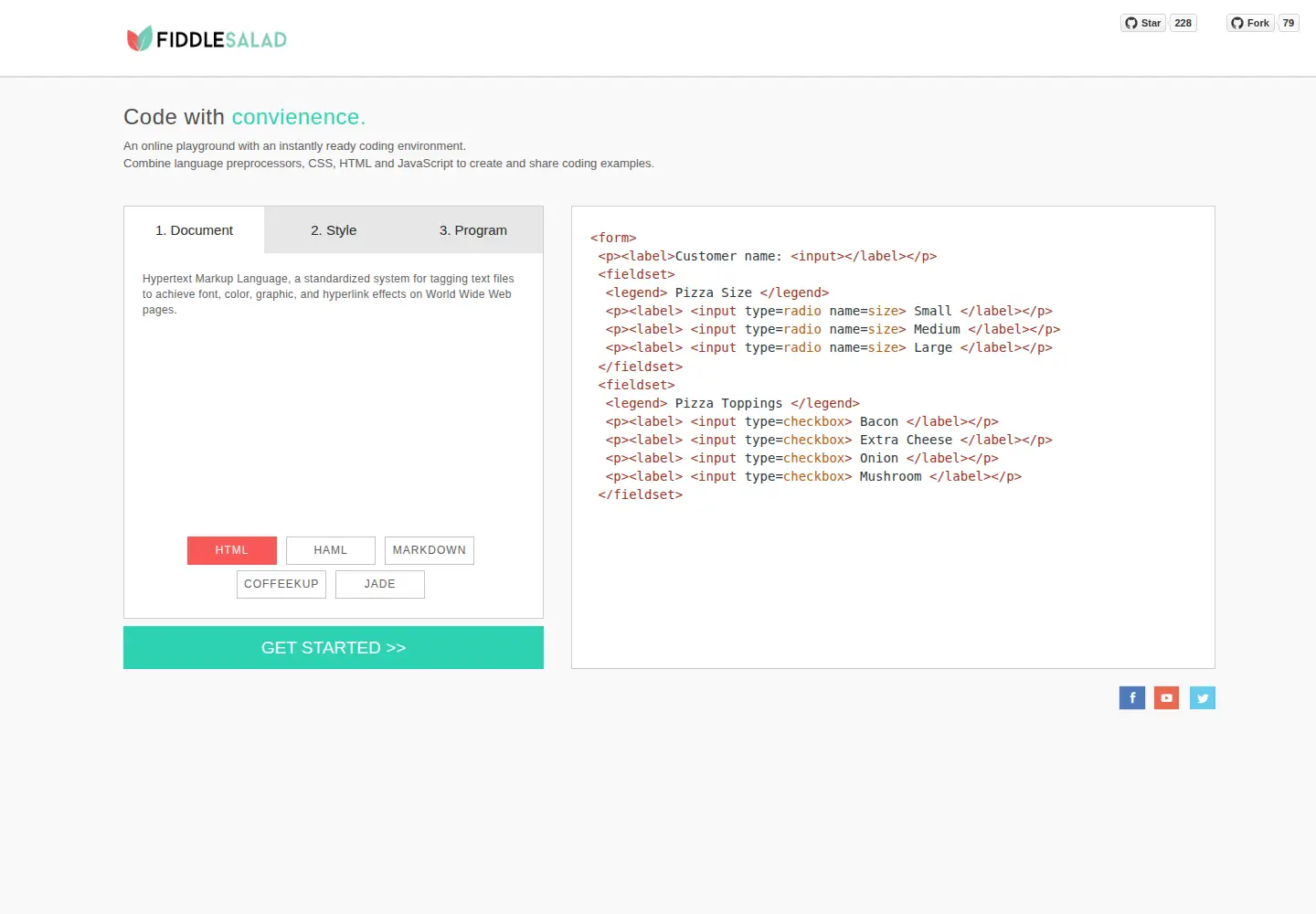Screen dimensions: 1316x914
Task: Open the Twitter social icon
Action: (1203, 698)
